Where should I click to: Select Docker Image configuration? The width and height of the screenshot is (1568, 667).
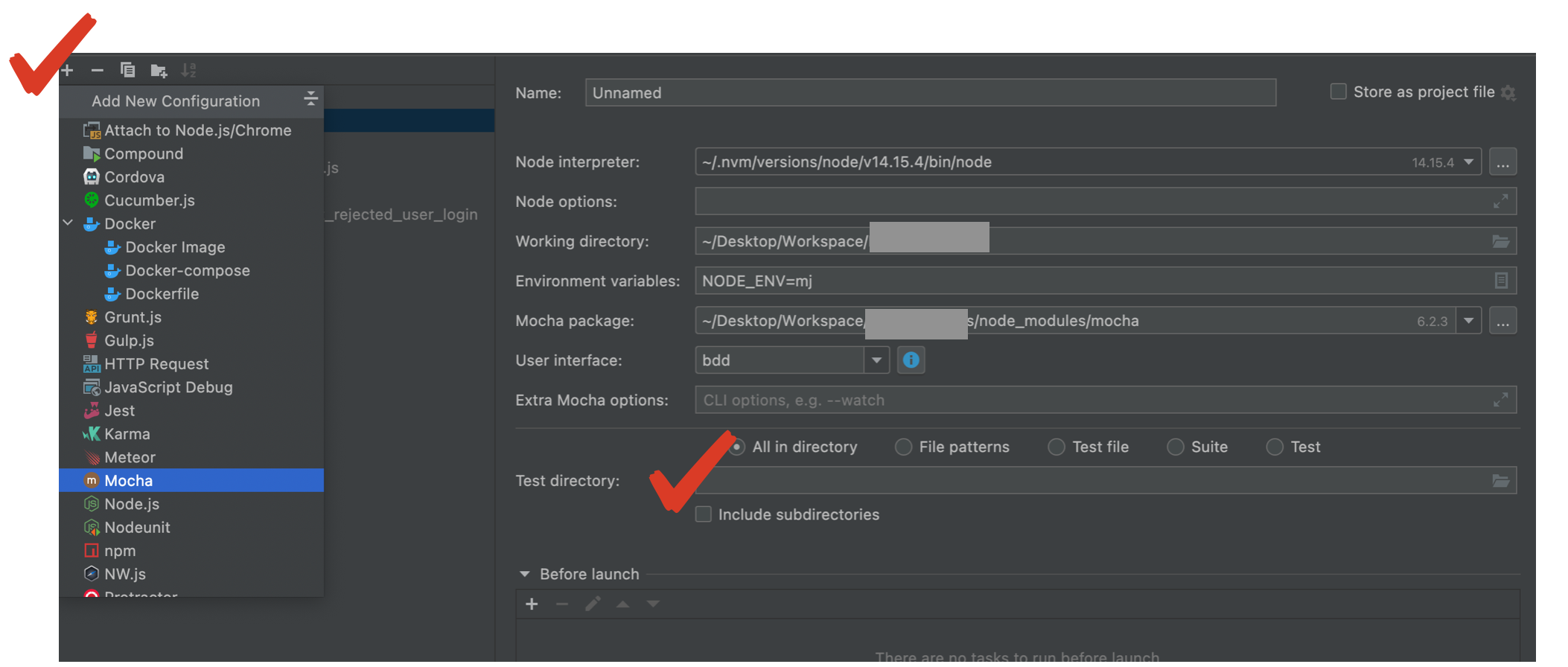191,247
